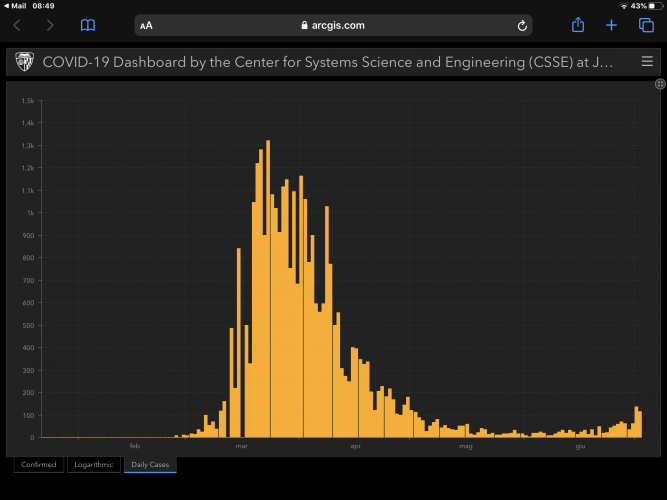Select the Daily Cases tab
This screenshot has width=667, height=500.
coord(150,464)
